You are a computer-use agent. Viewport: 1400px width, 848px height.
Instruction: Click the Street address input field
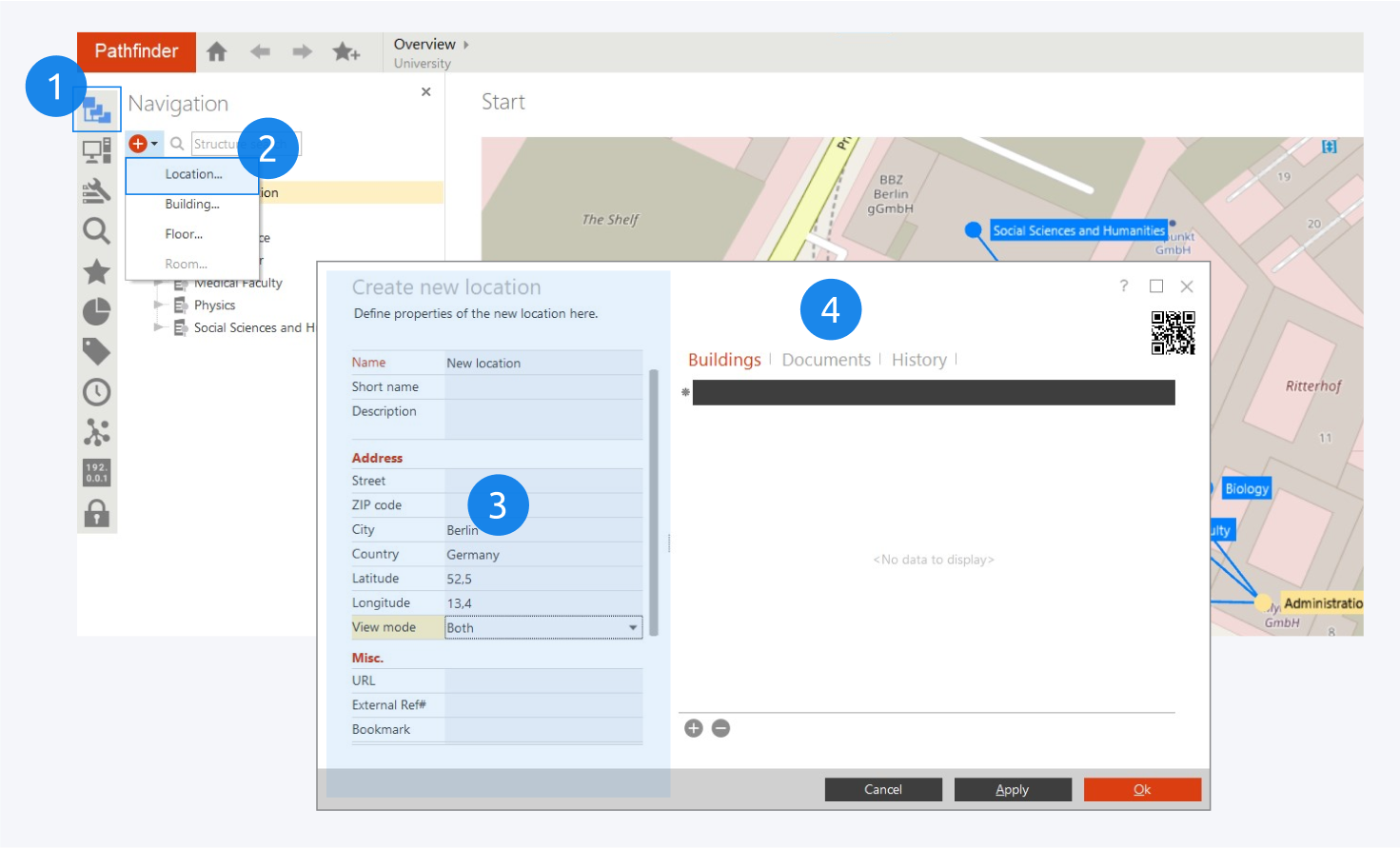pyautogui.click(x=542, y=481)
